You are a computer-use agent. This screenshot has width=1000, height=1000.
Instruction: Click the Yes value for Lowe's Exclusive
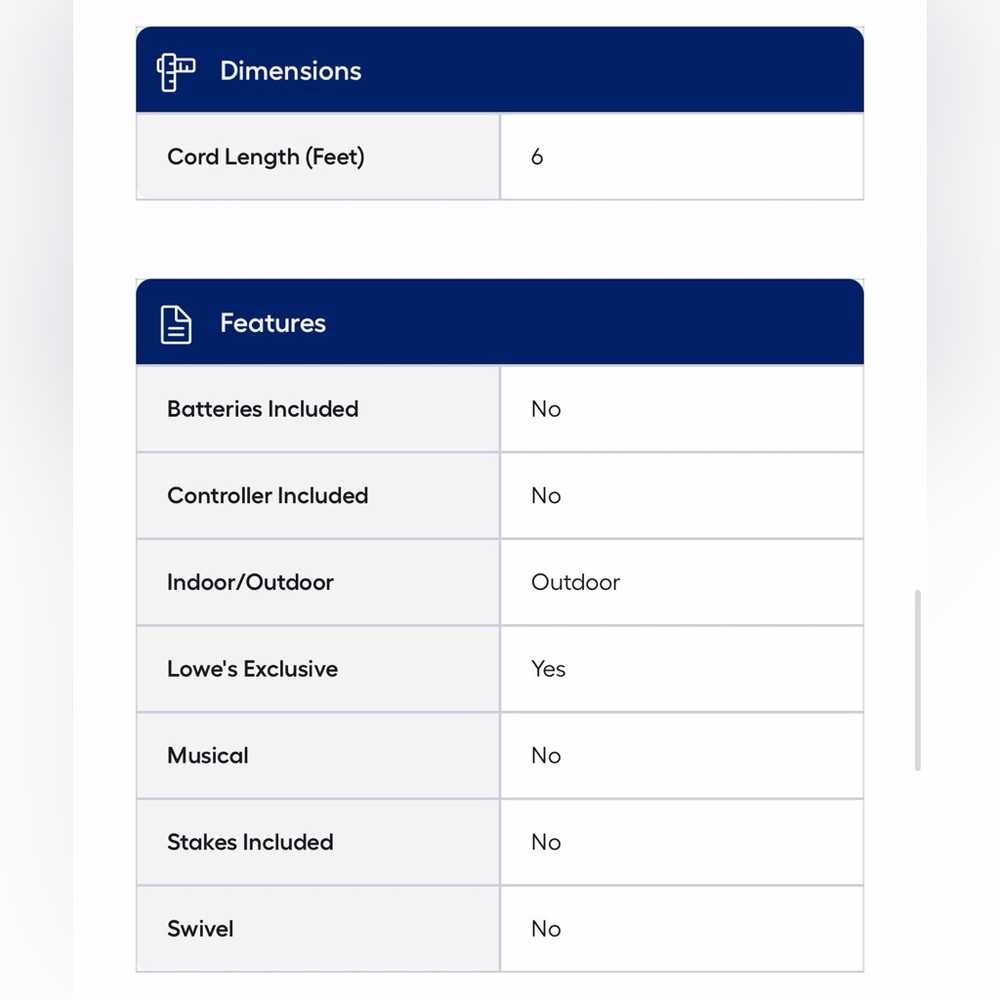548,669
